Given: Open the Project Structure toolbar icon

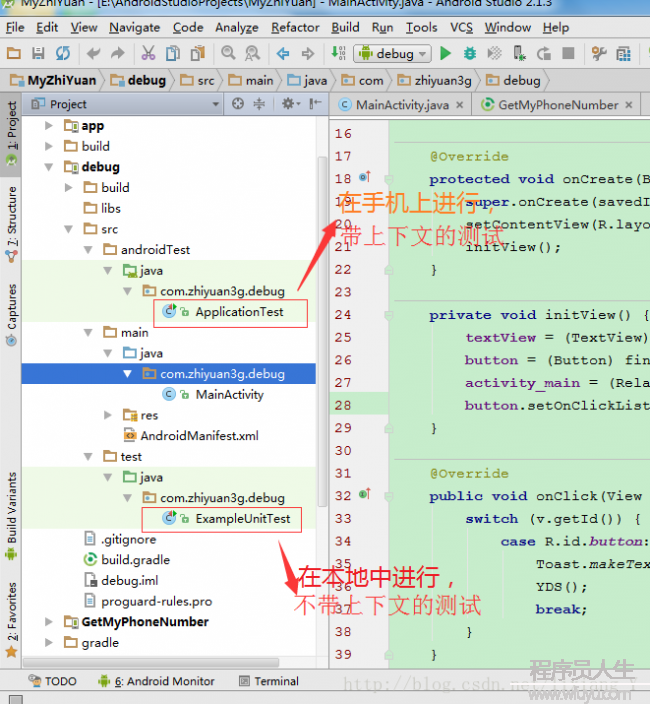Looking at the screenshot, I should (x=599, y=53).
